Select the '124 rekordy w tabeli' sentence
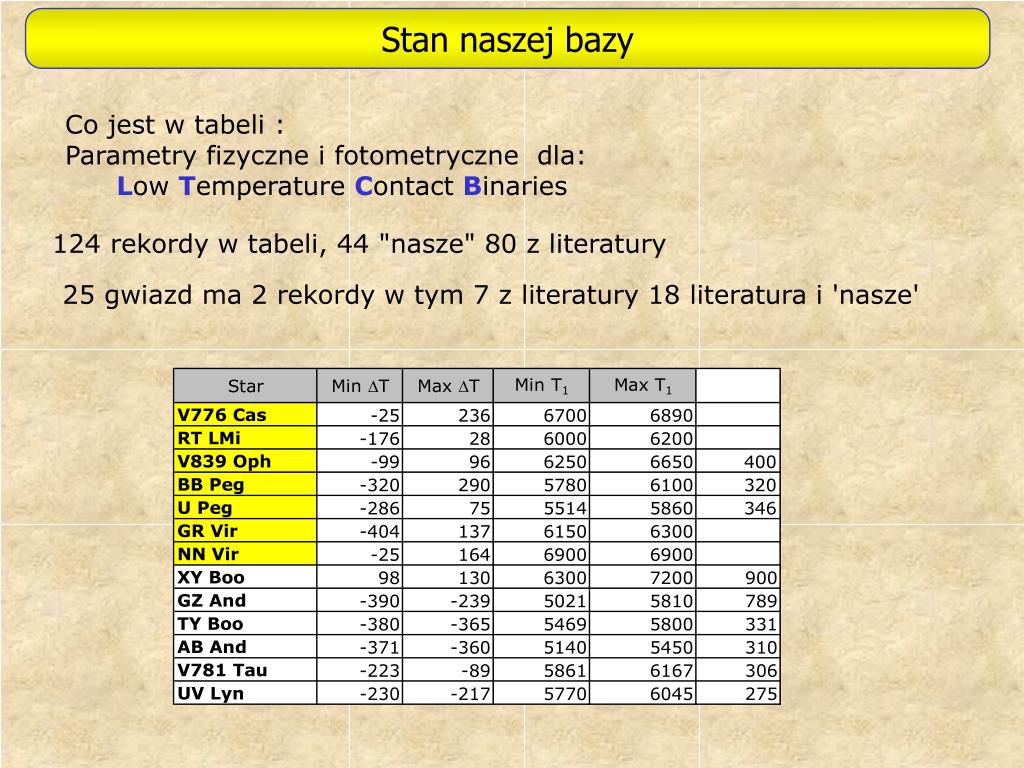Viewport: 1024px width, 768px height. [359, 244]
